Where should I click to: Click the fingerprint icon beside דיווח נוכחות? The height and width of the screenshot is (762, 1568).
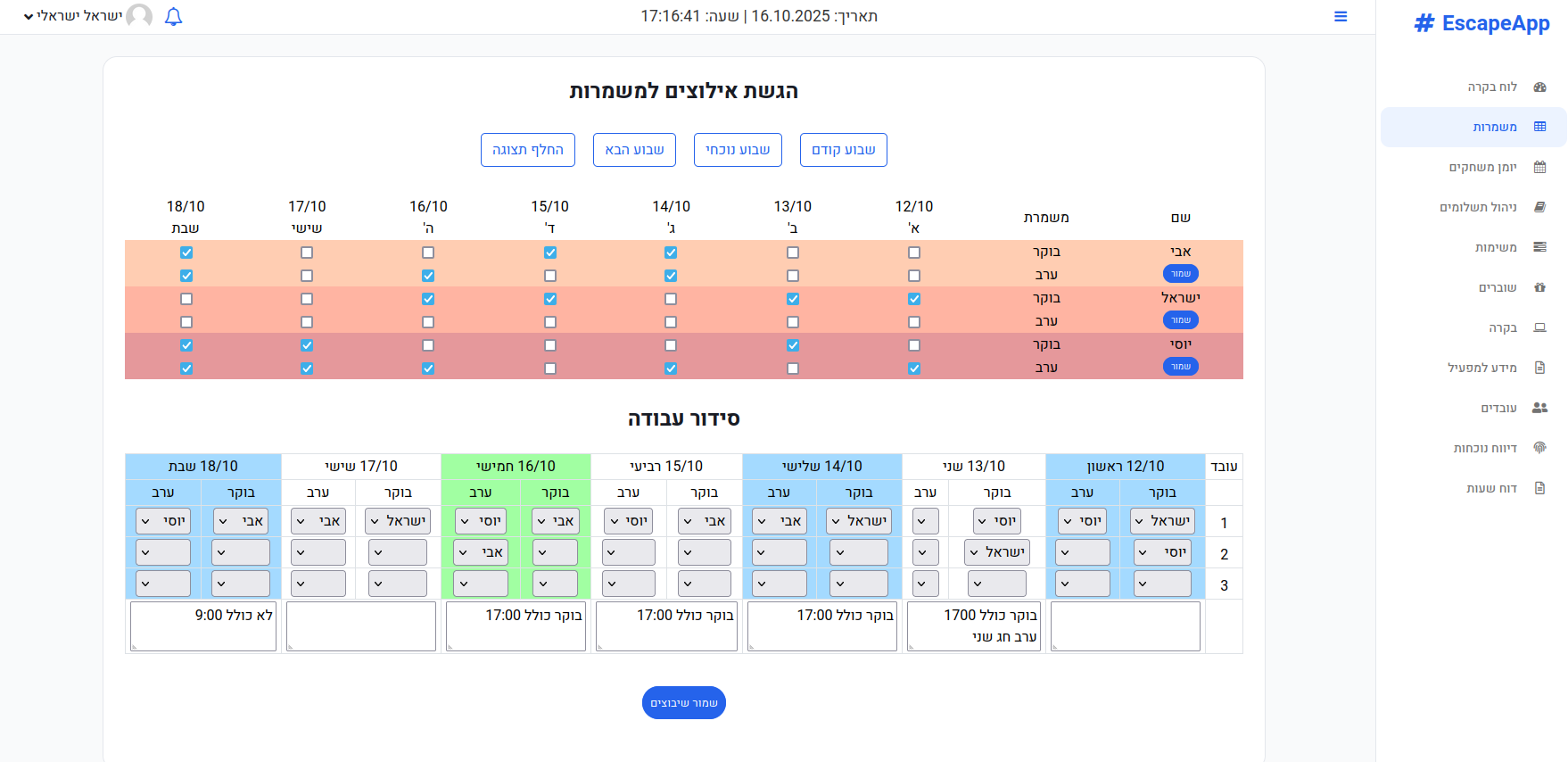(1539, 448)
